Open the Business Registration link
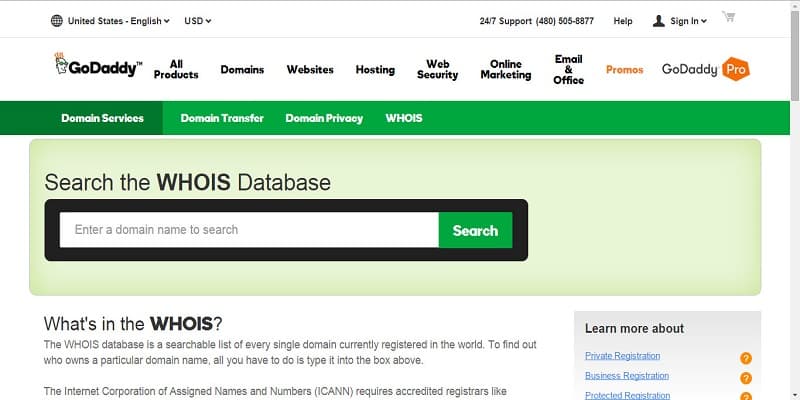 (x=627, y=376)
